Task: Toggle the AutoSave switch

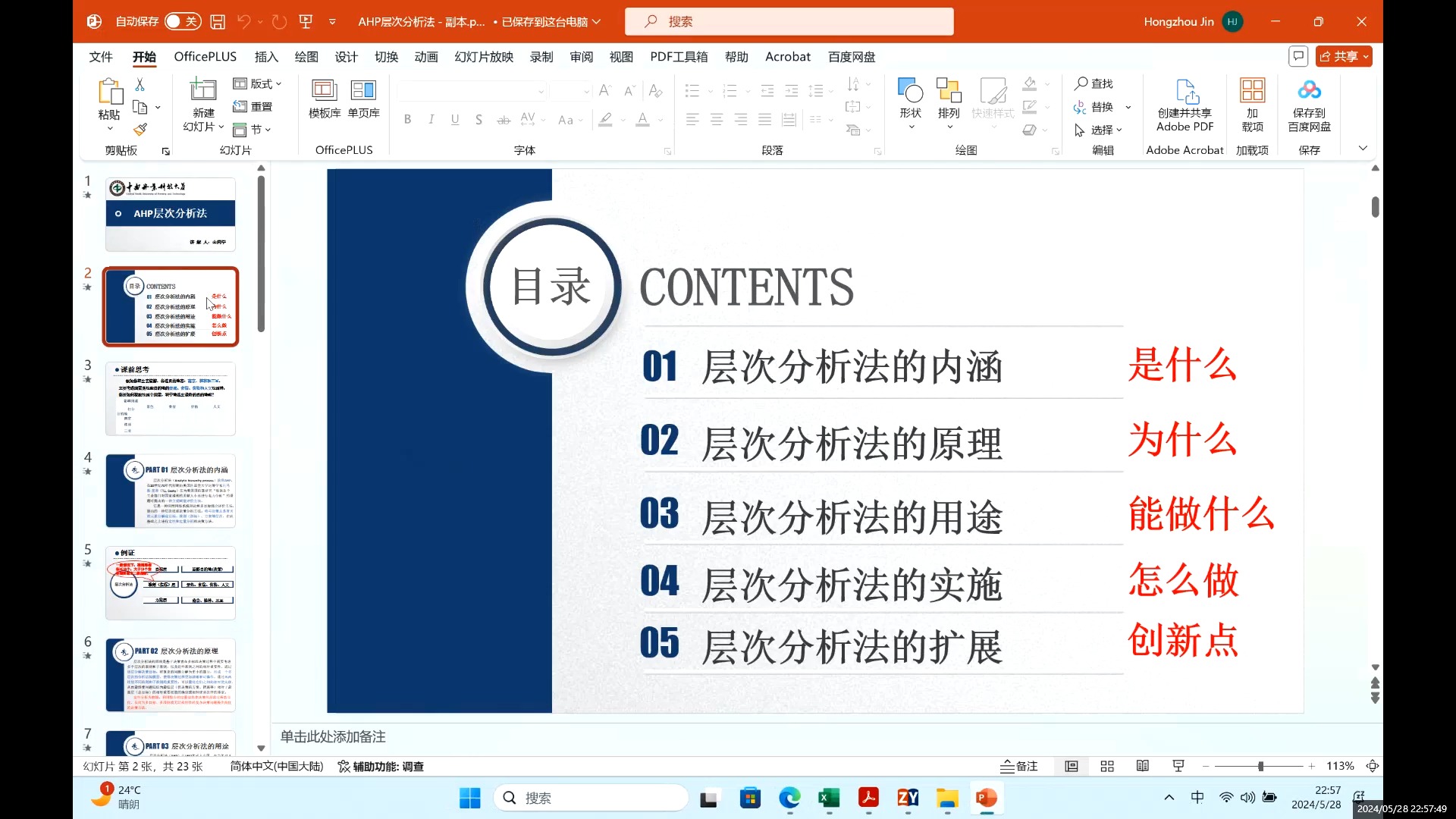Action: [x=182, y=21]
